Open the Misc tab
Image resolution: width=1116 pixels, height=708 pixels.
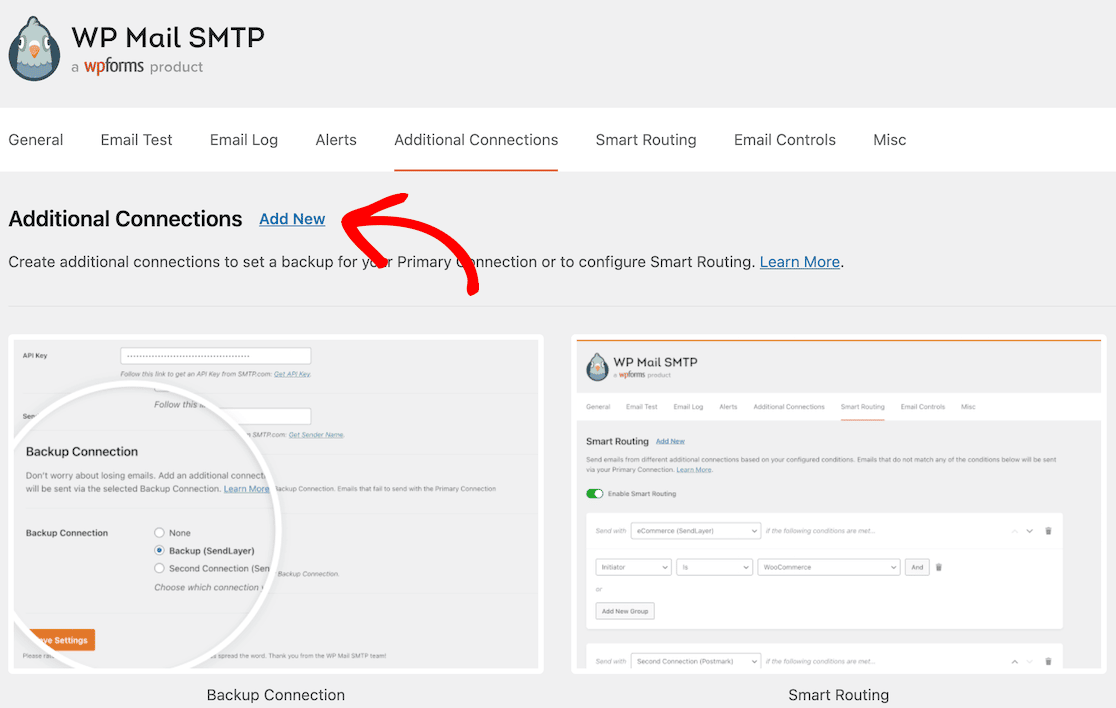[890, 140]
